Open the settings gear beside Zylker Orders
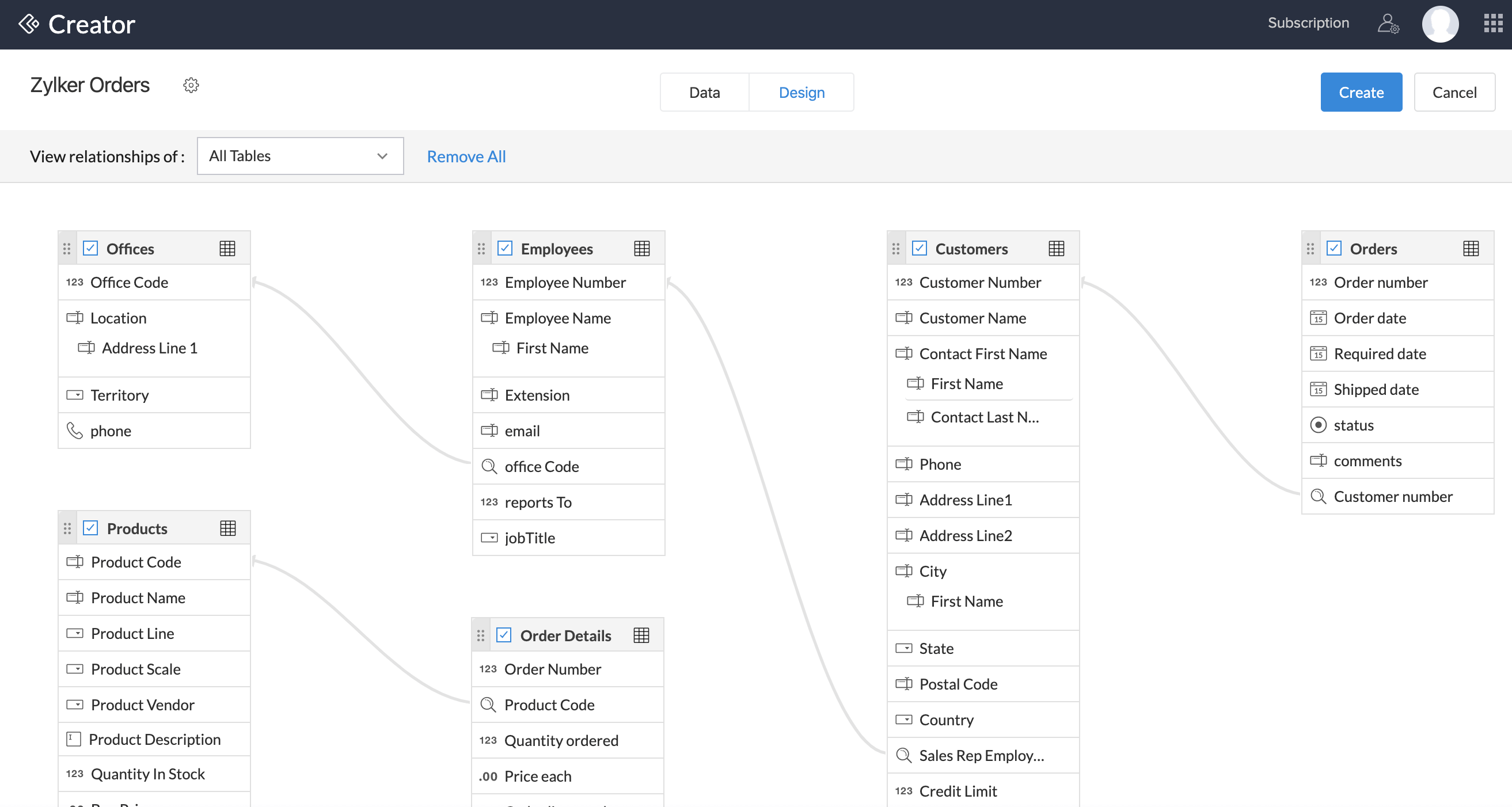 [191, 85]
